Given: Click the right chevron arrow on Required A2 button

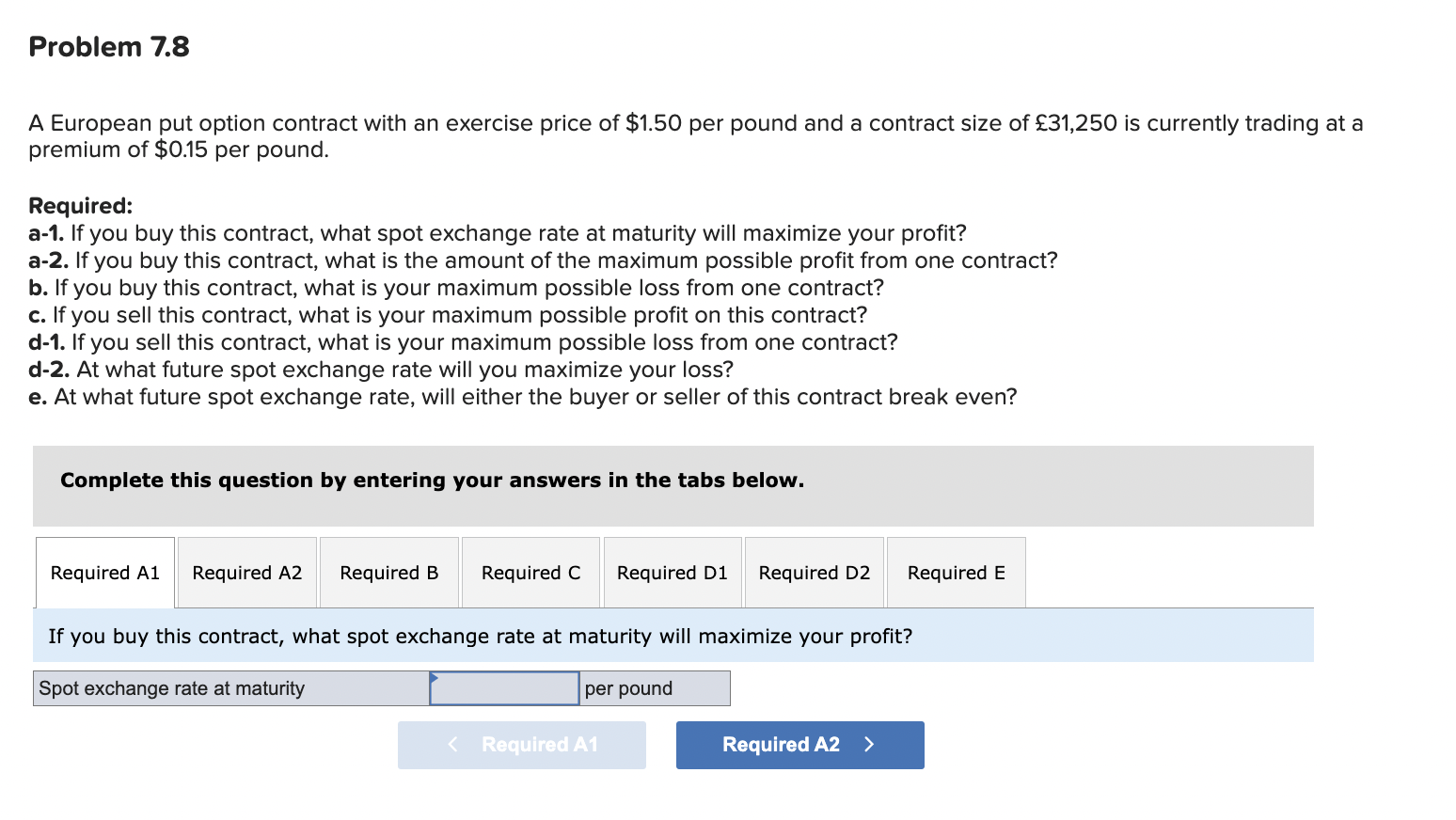Looking at the screenshot, I should coord(868,744).
